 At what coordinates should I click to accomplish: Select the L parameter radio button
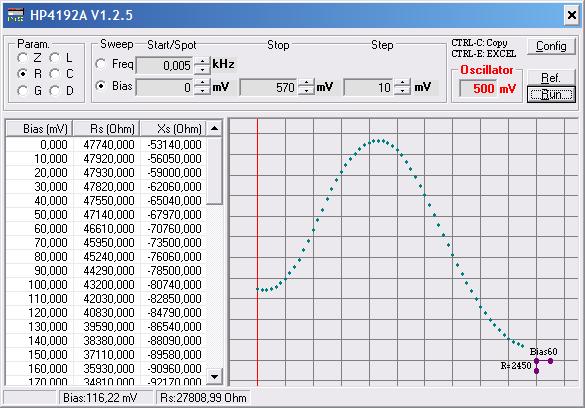55,58
